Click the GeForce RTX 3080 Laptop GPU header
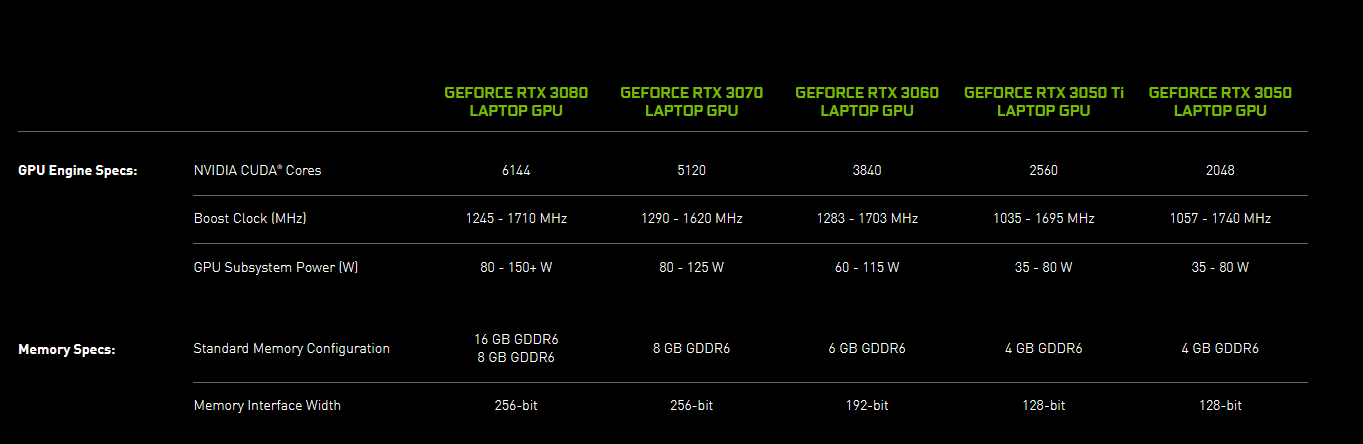This screenshot has width=1363, height=444. [x=516, y=101]
